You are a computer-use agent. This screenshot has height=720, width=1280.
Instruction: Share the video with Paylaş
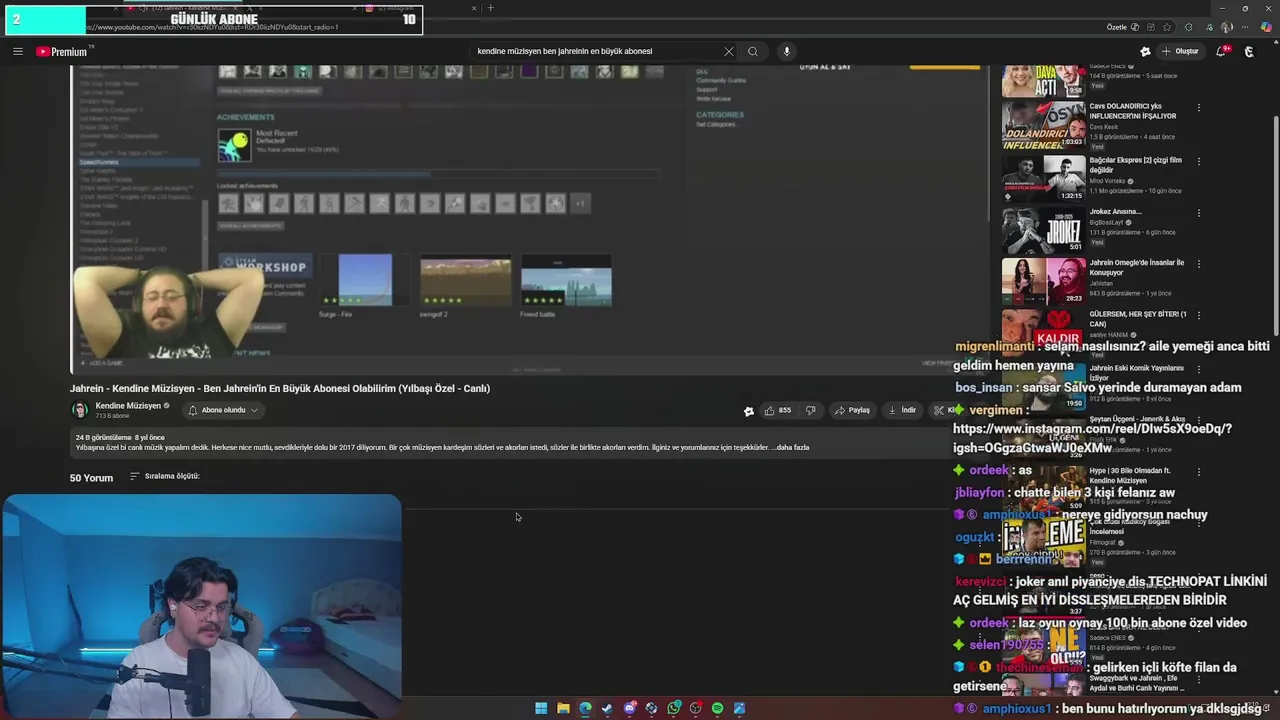pyautogui.click(x=853, y=410)
